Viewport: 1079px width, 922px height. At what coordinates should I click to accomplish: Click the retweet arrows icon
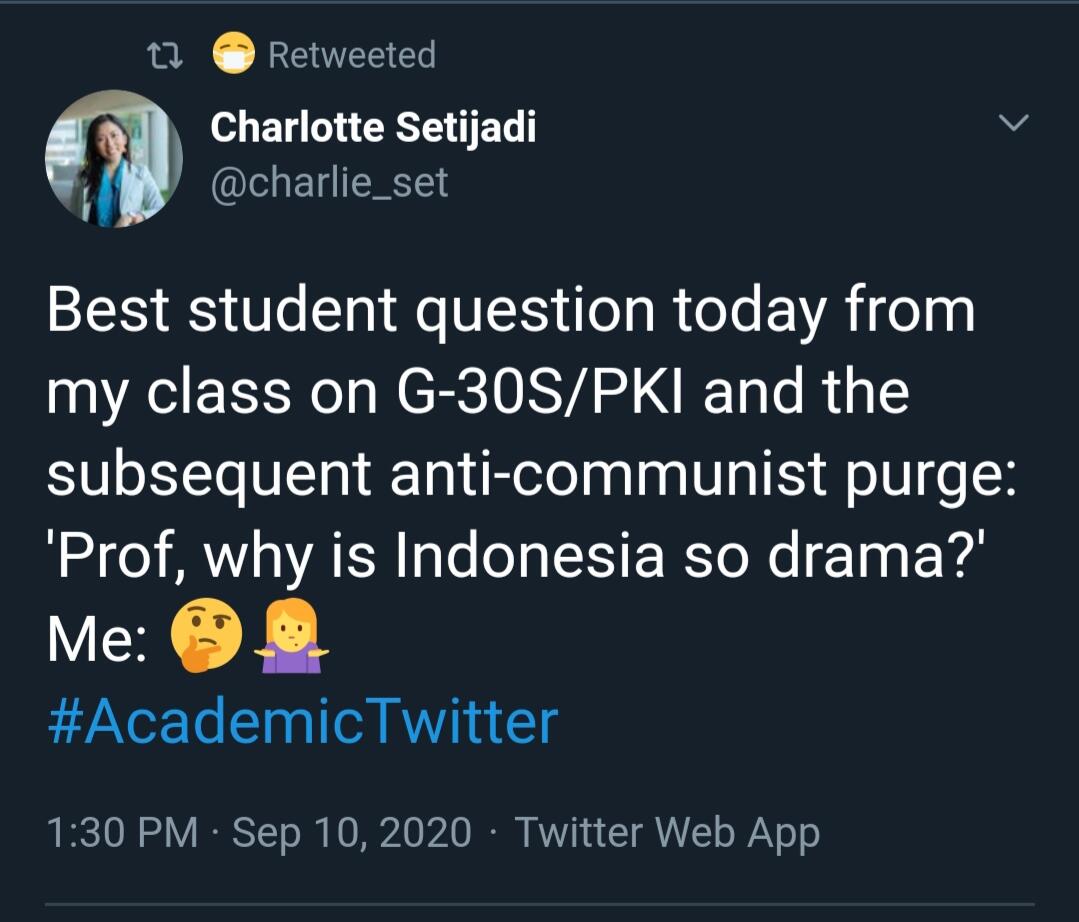pyautogui.click(x=165, y=55)
